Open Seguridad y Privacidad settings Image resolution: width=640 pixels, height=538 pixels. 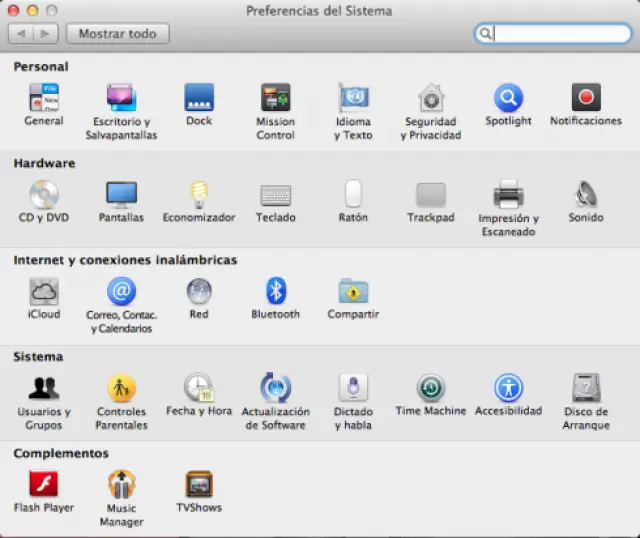pyautogui.click(x=431, y=98)
